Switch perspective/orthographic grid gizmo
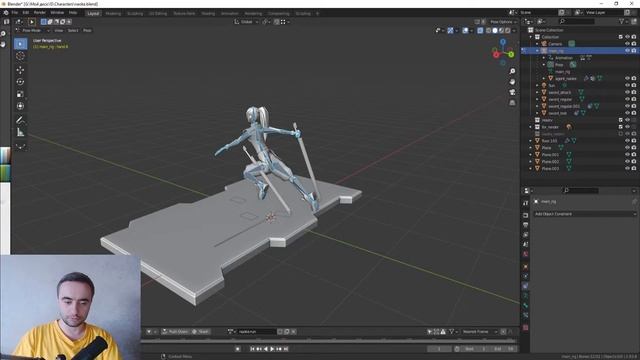This screenshot has width=640, height=360. tap(512, 103)
